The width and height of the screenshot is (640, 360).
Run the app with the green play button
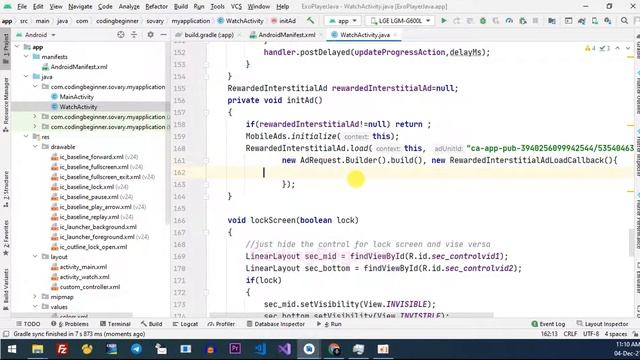[444, 20]
